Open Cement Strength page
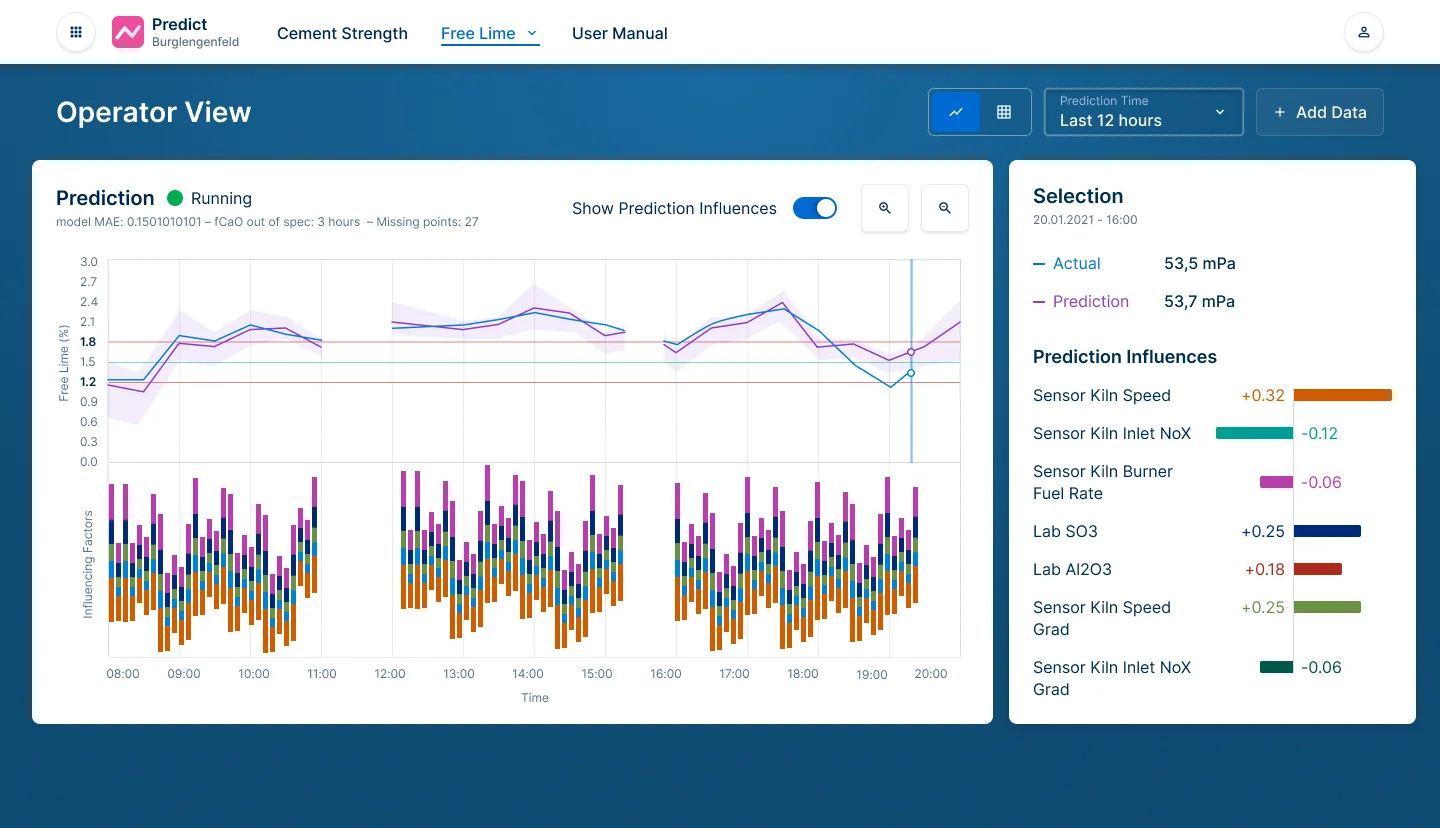The width and height of the screenshot is (1440, 828). (x=342, y=33)
